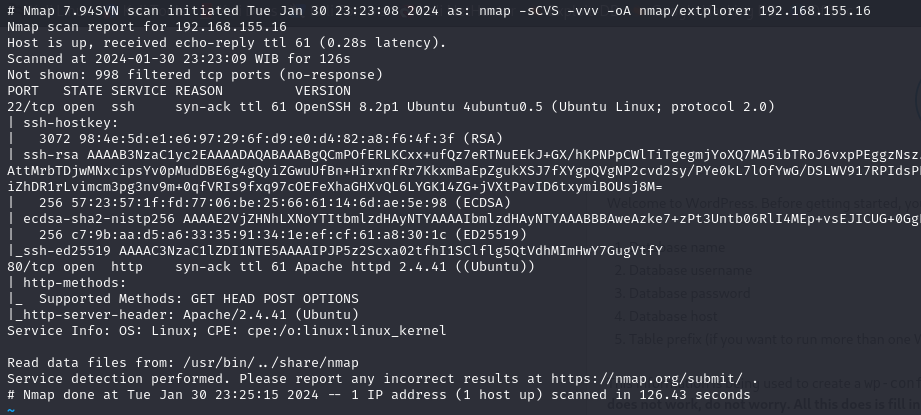The image size is (921, 415).
Task: Click the VERSION column header
Action: coord(322,91)
